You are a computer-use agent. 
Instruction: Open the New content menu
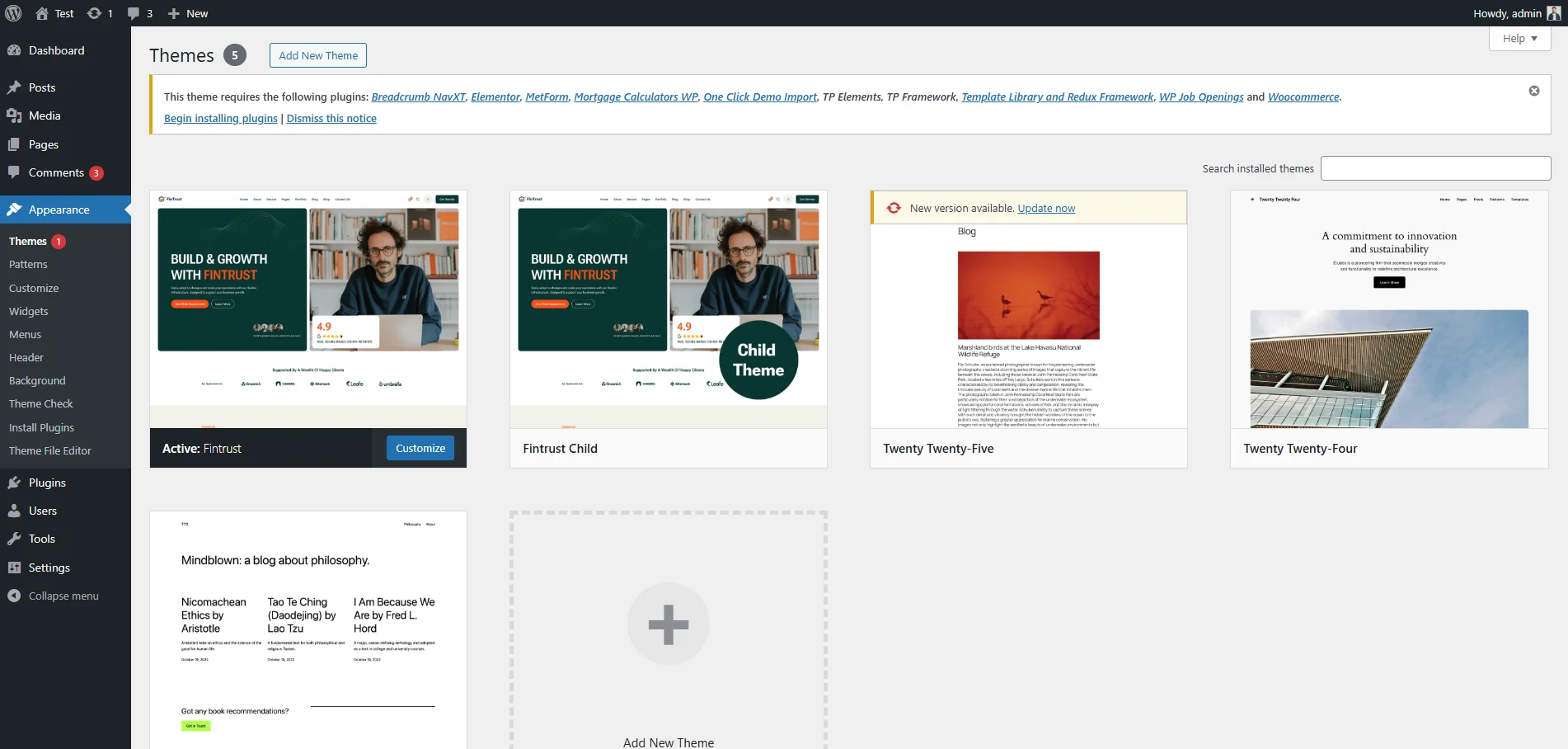tap(188, 13)
